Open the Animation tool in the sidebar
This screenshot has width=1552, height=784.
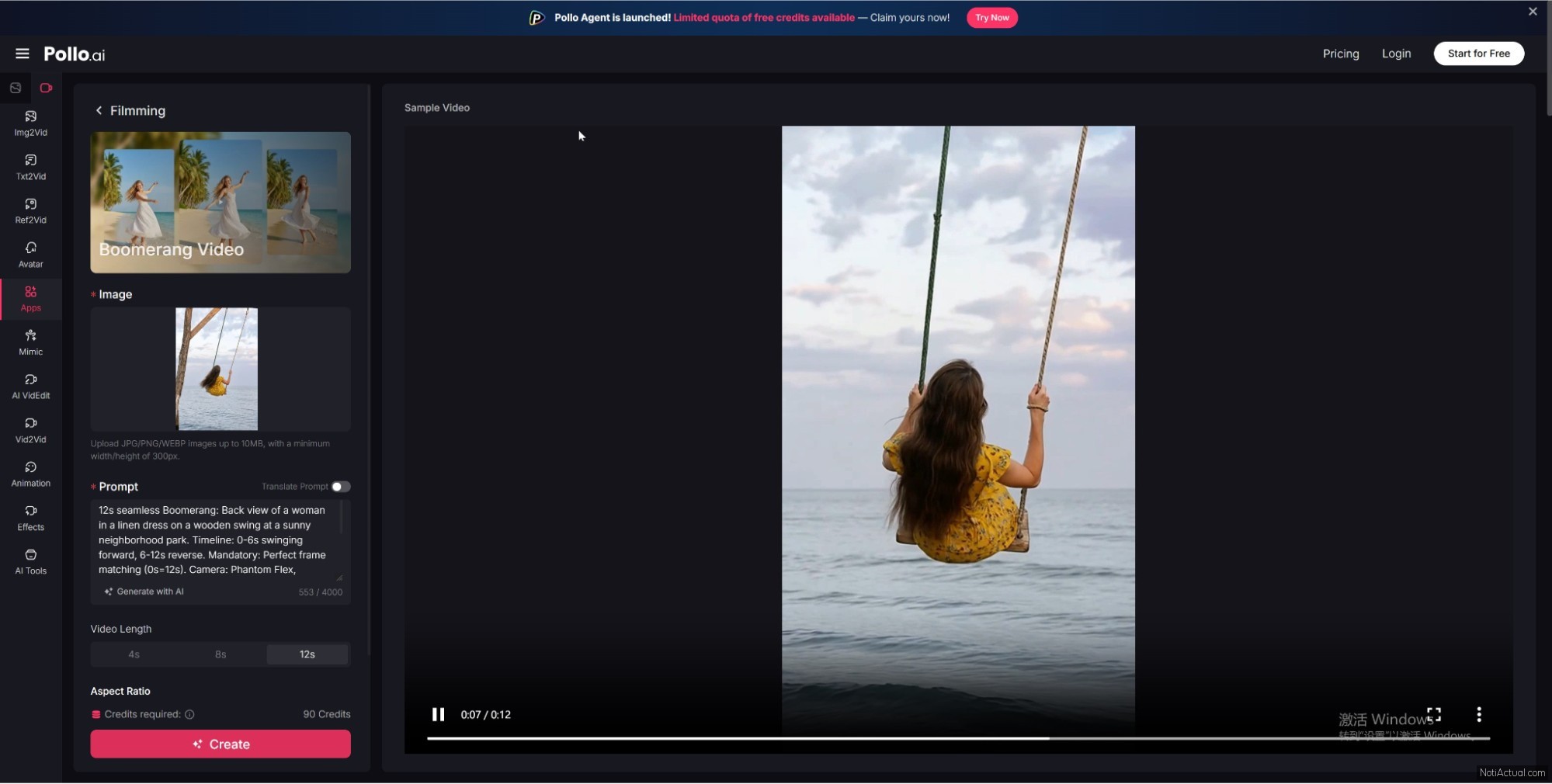[30, 474]
